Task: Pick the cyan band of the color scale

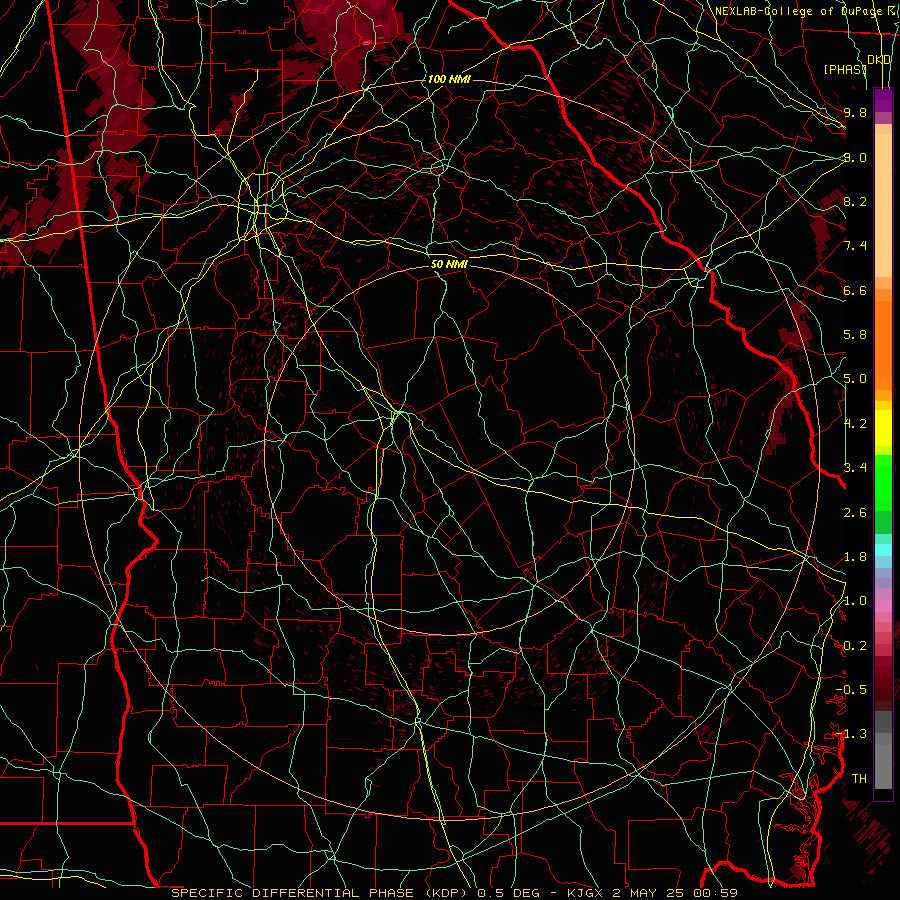Action: tap(883, 549)
